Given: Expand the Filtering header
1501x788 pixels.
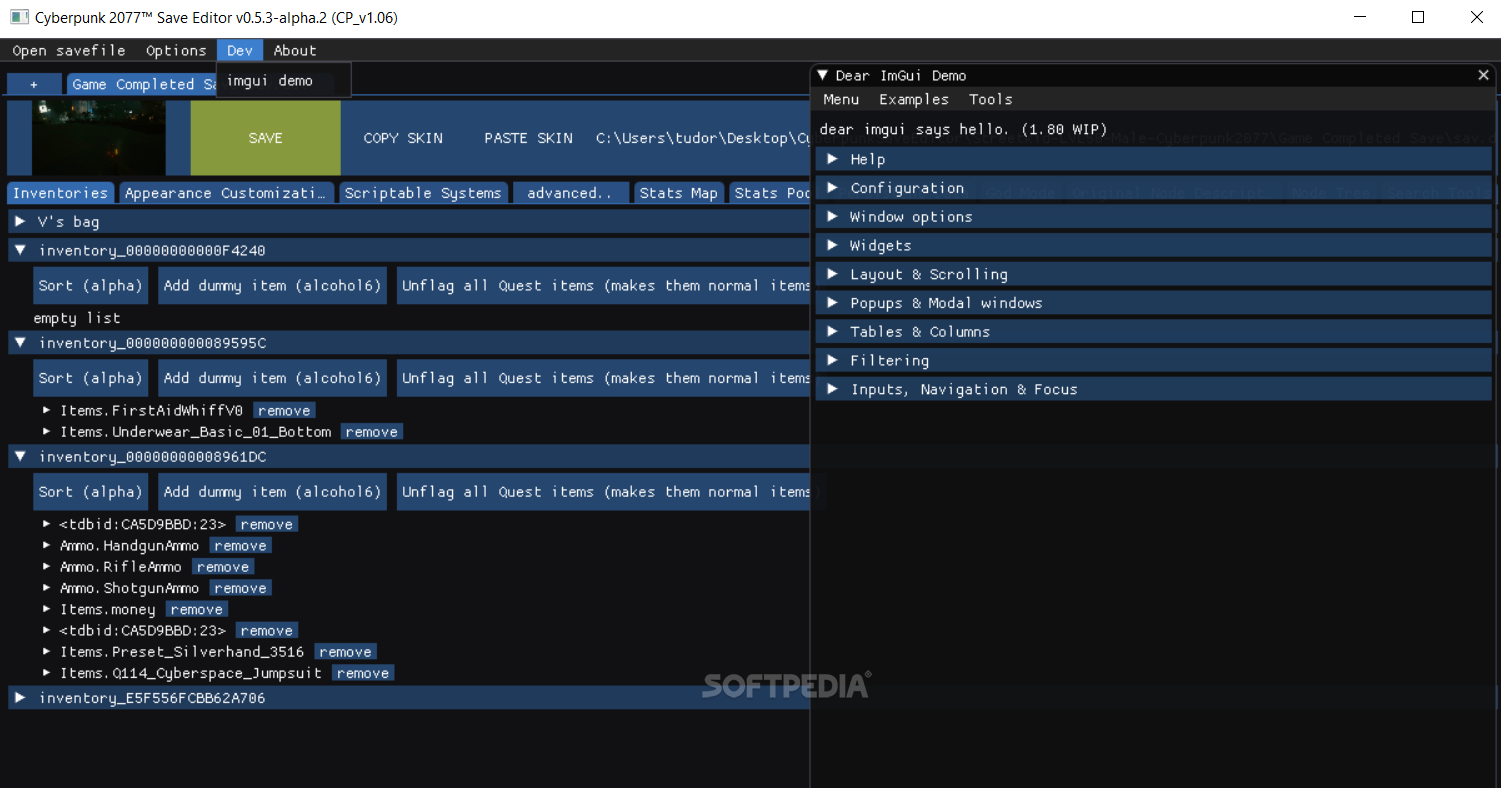Looking at the screenshot, I should click(1154, 360).
